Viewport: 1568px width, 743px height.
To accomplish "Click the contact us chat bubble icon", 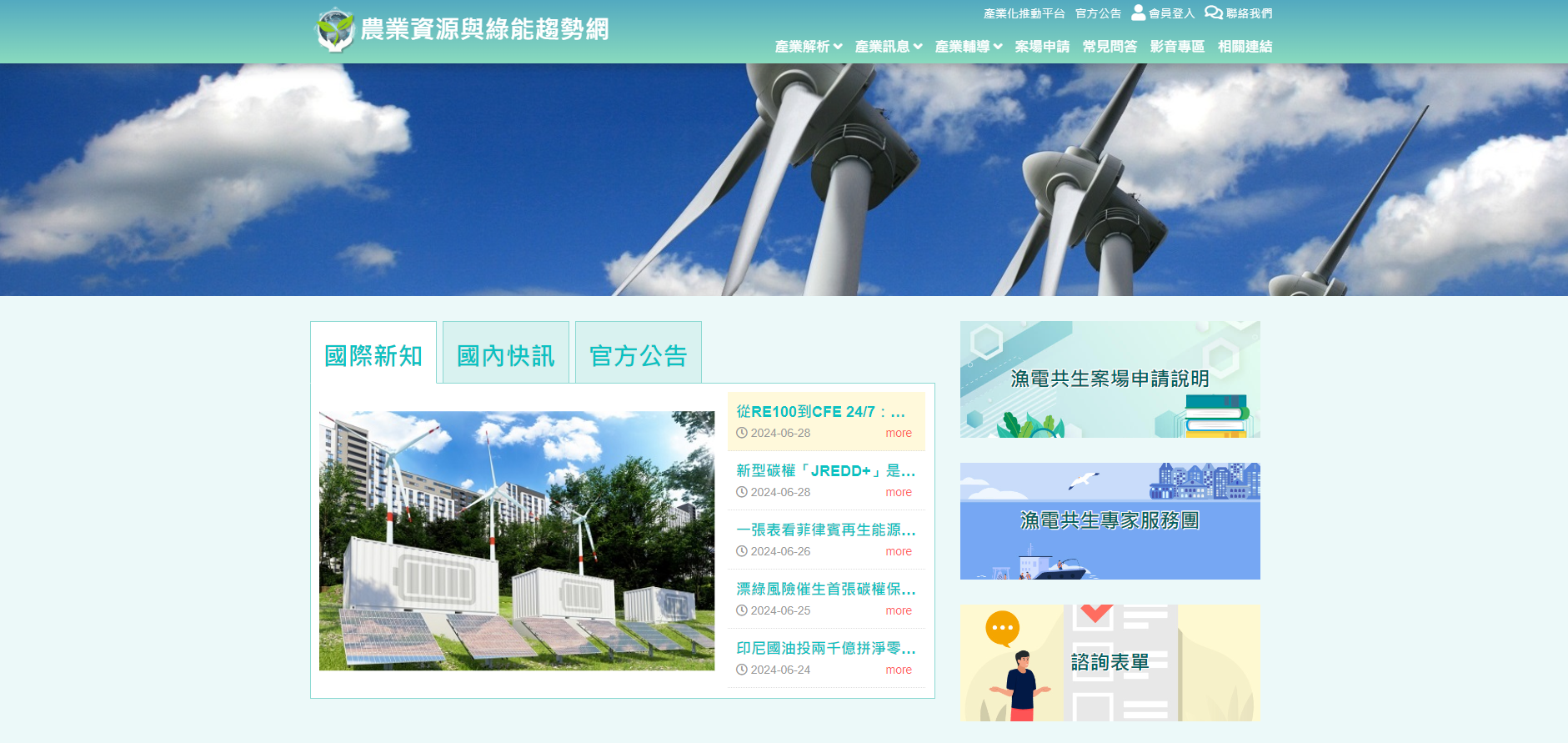I will point(1213,13).
